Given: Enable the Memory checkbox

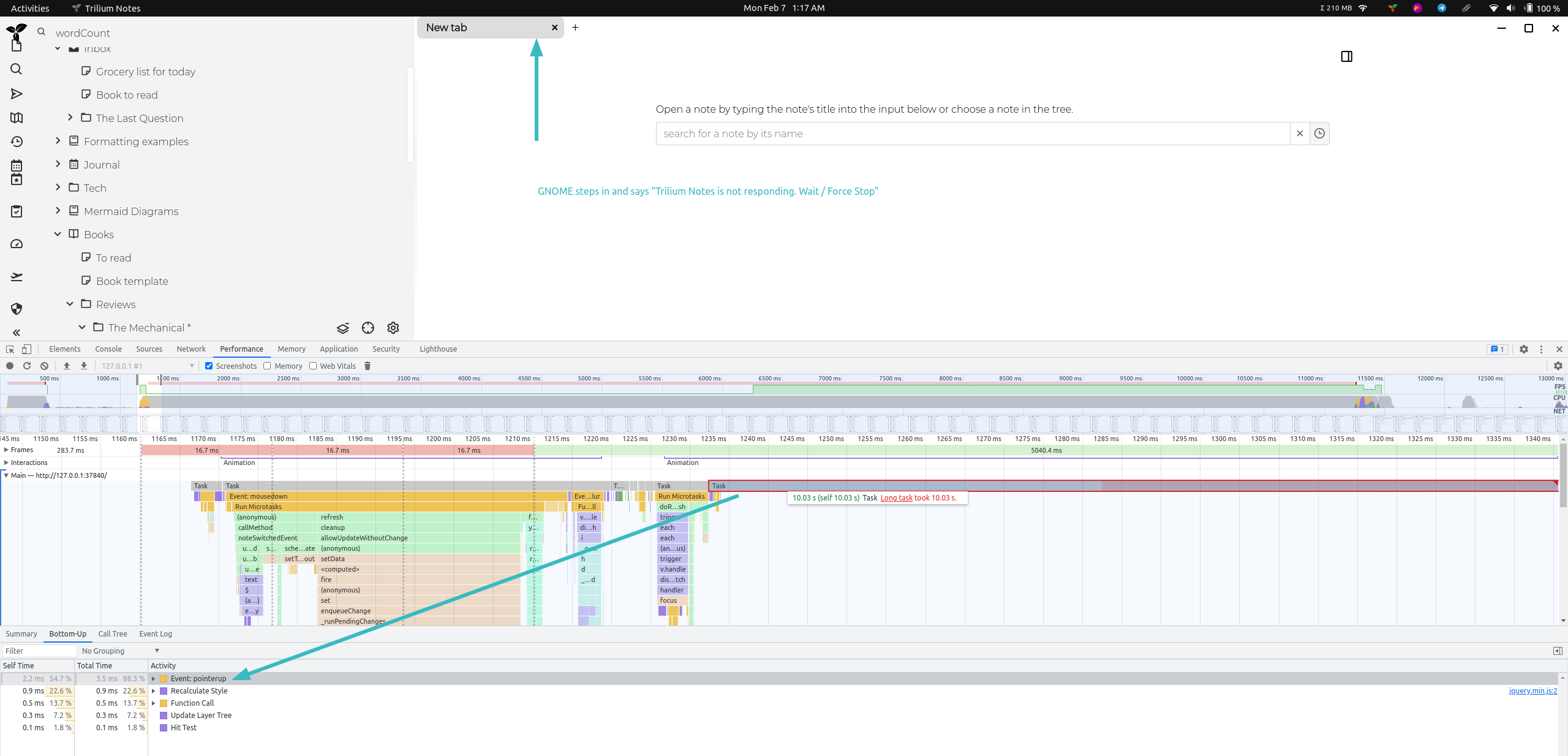Looking at the screenshot, I should tap(267, 366).
